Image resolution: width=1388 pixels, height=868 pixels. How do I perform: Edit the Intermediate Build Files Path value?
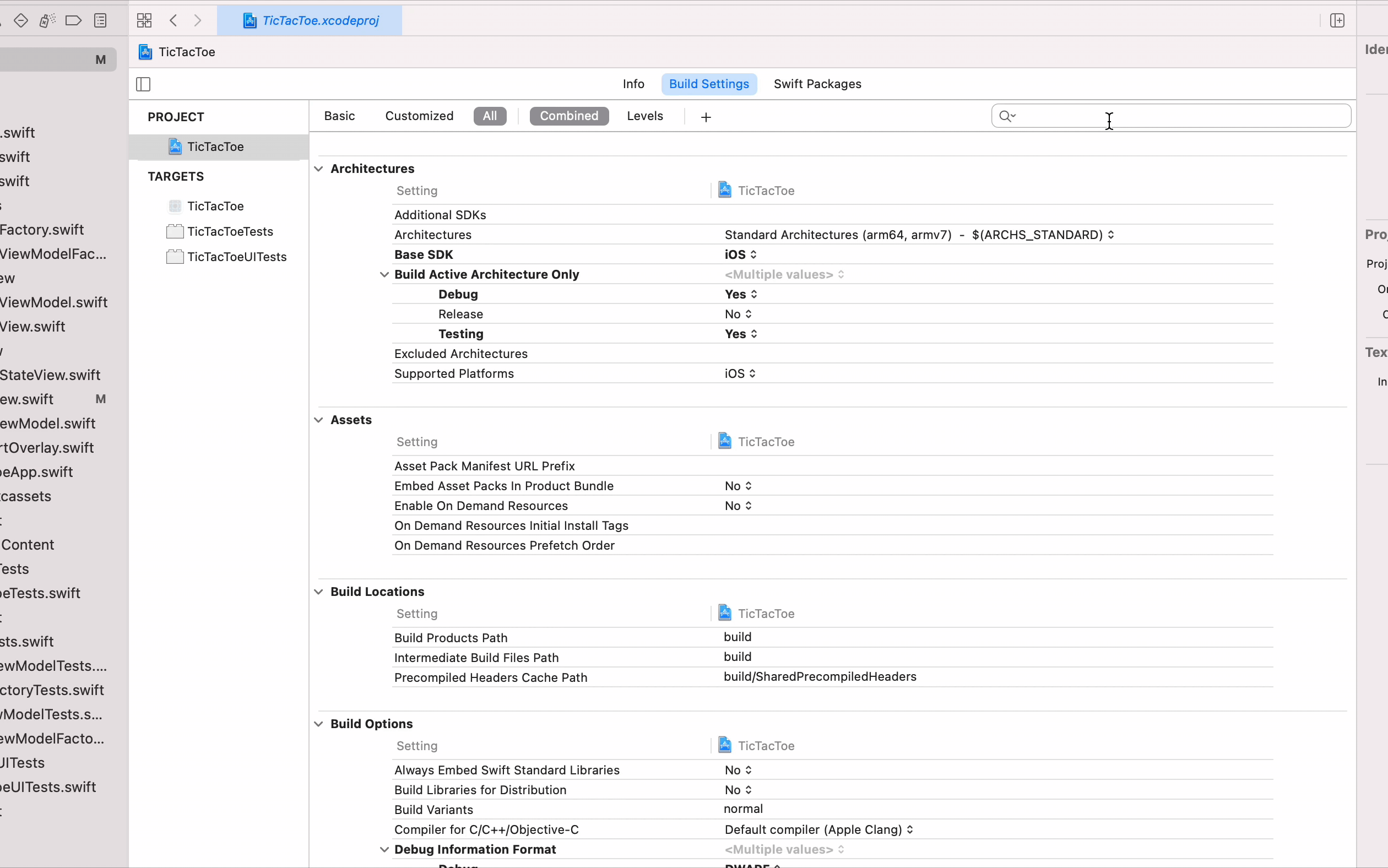click(x=738, y=657)
